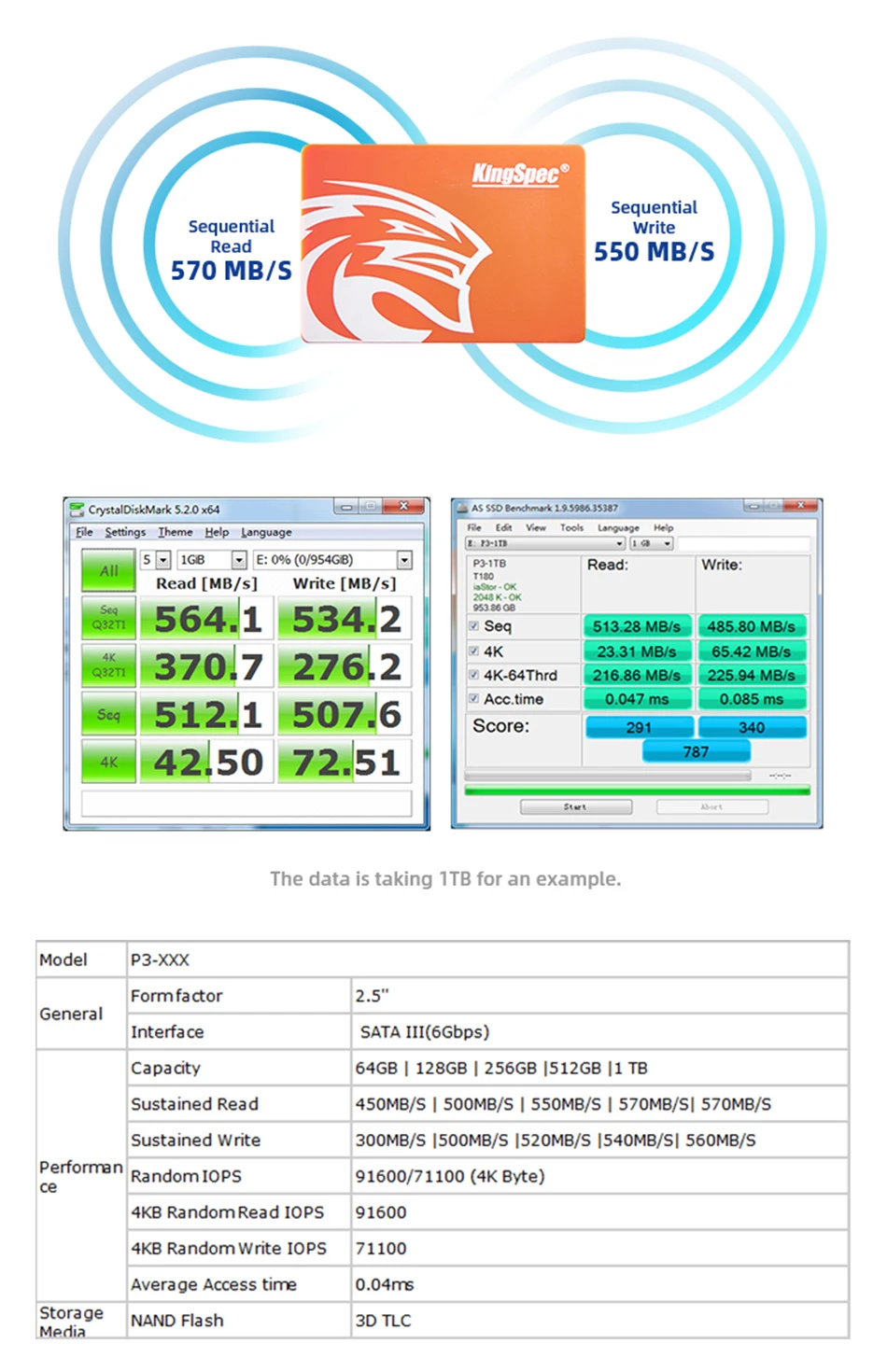Open Help menu in AS SSD Benchmark
Screen dimensions: 887x1372
(x=664, y=527)
